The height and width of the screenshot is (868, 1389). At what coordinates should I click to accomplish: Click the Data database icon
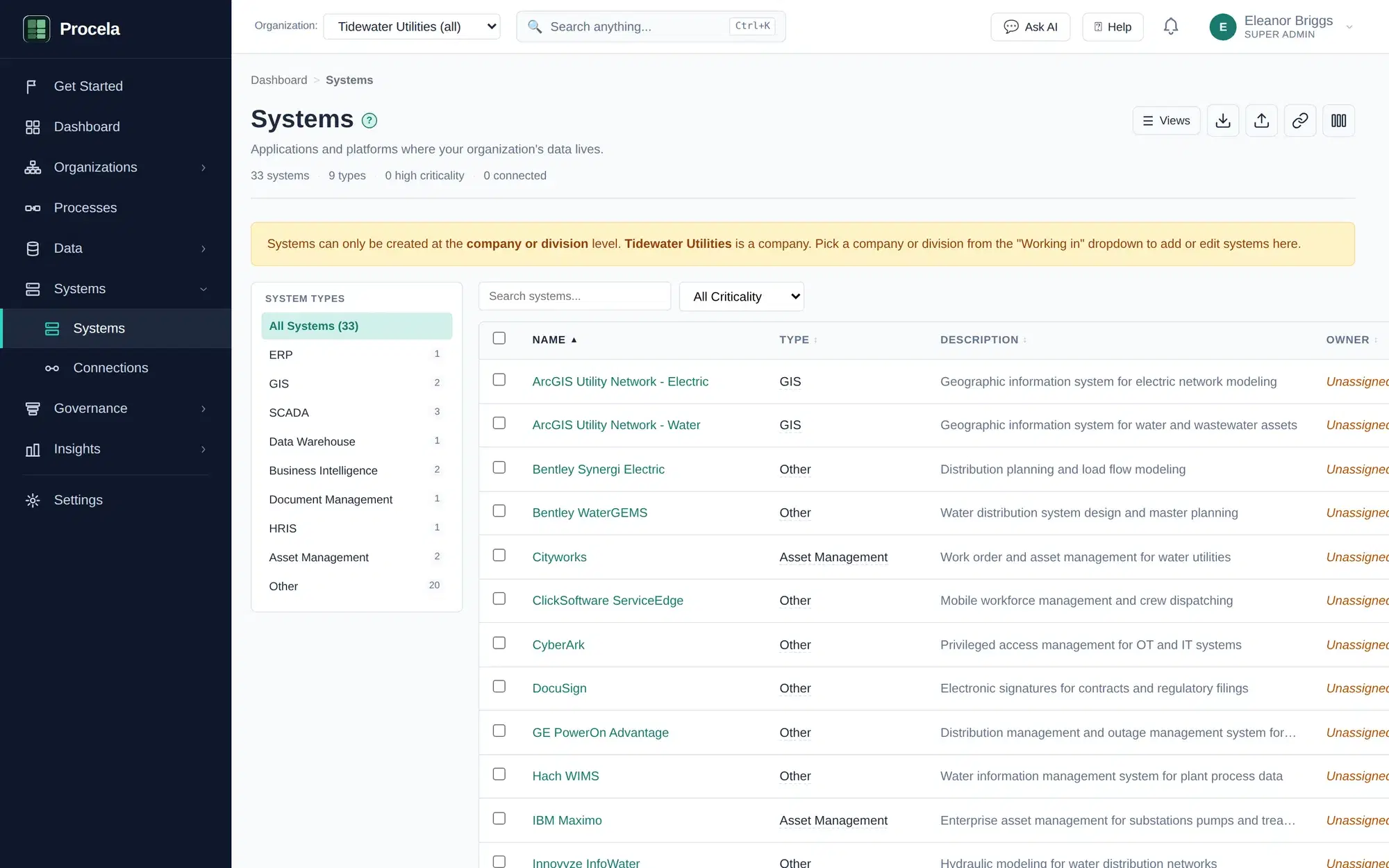tap(32, 249)
